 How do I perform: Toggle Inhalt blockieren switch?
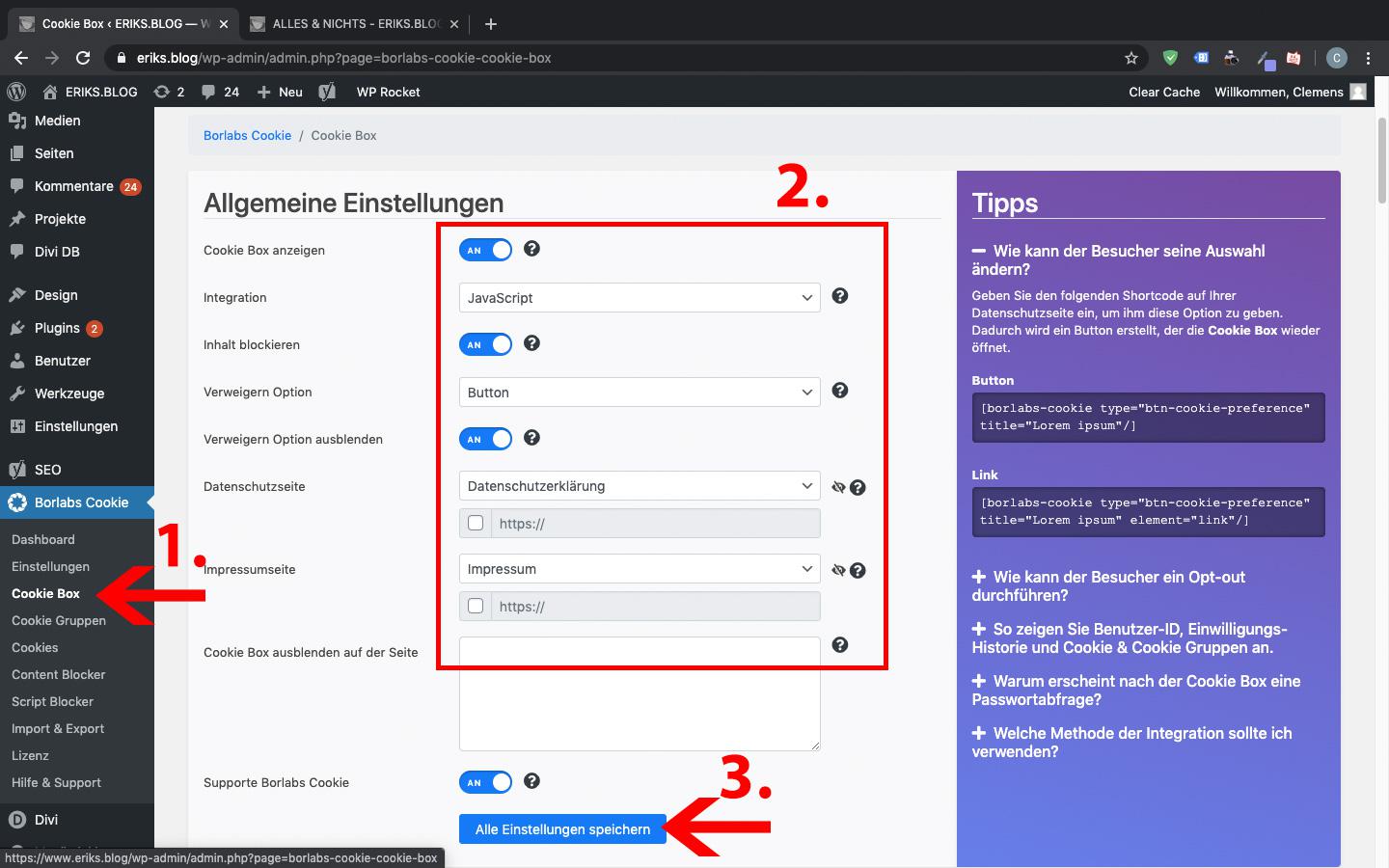tap(485, 344)
